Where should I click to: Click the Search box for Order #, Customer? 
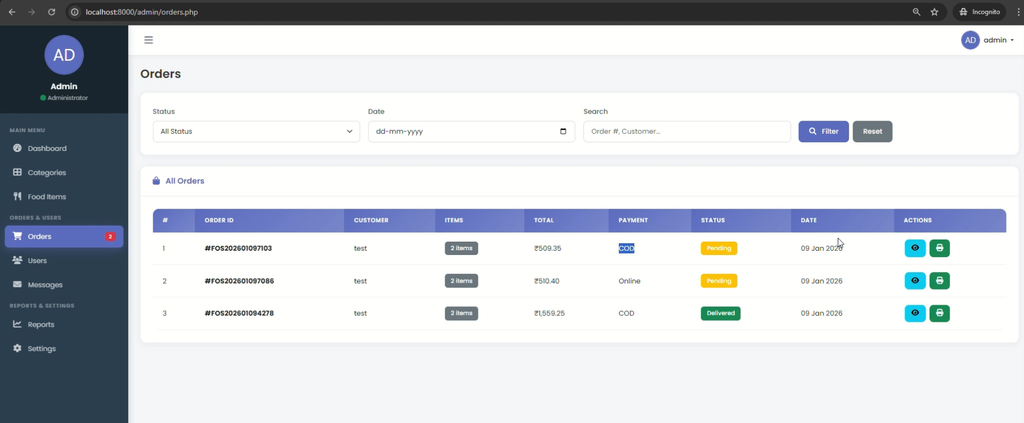(687, 131)
